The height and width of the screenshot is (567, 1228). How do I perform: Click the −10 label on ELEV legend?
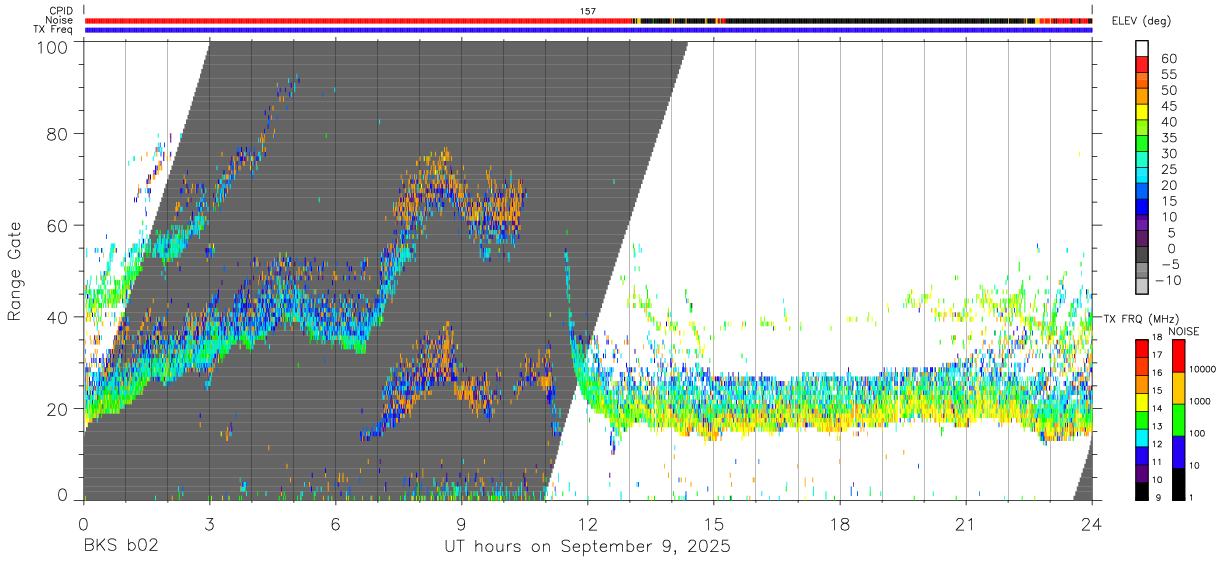point(1169,280)
